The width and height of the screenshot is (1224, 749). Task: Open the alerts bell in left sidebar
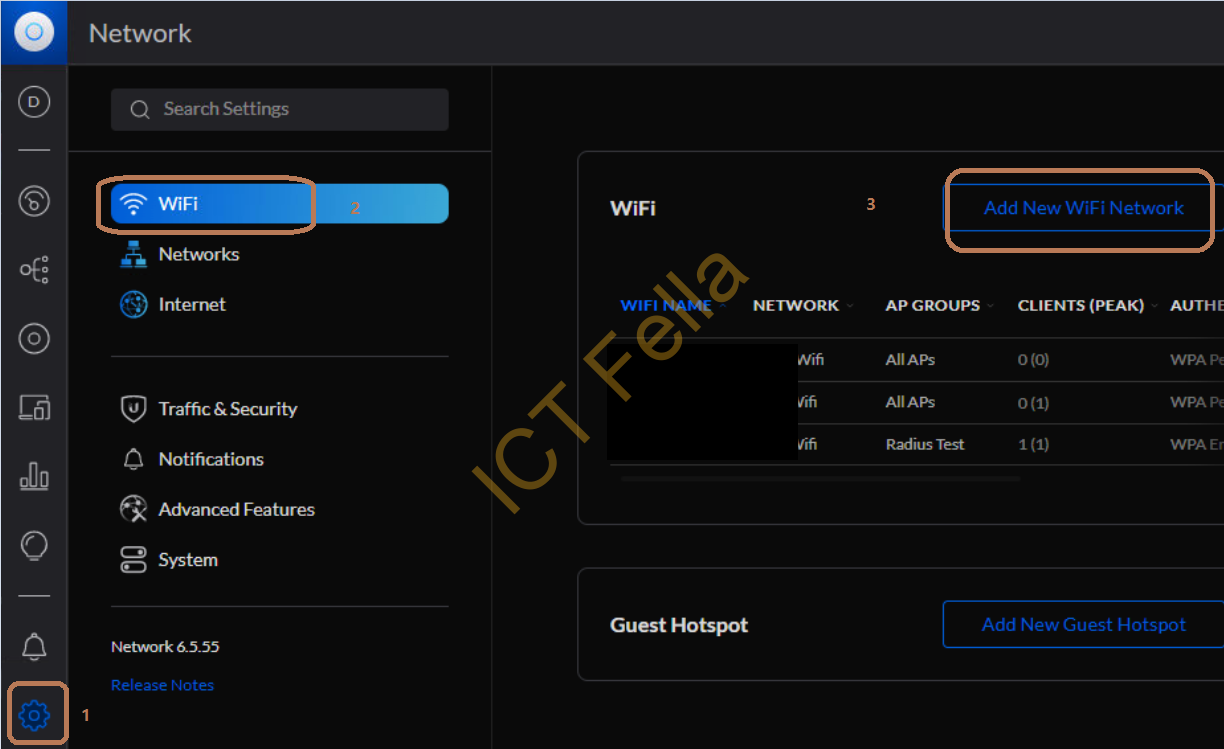click(34, 647)
